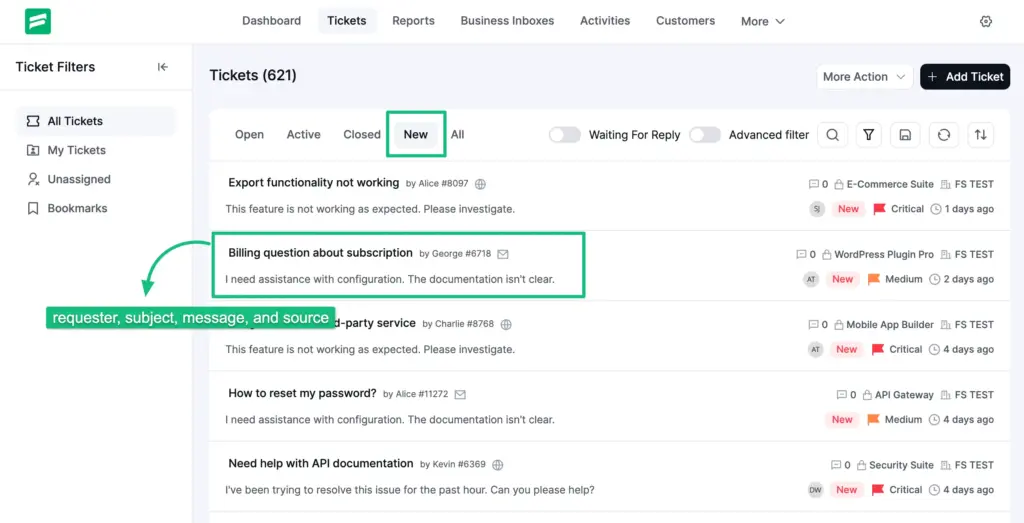
Task: Click red Critical flag on Export ticket
Action: pyautogui.click(x=880, y=209)
